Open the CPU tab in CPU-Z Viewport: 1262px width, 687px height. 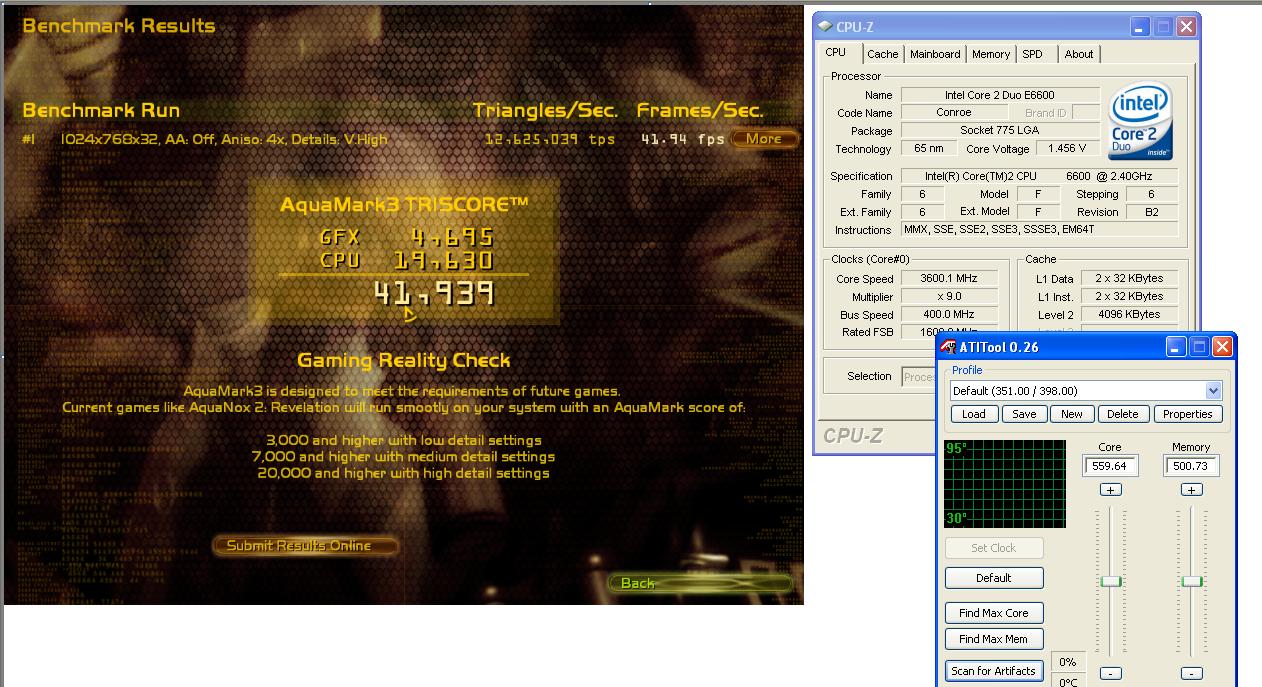(836, 53)
